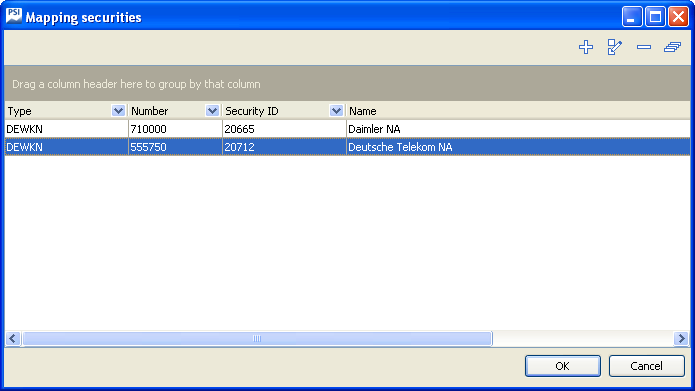The image size is (695, 391).
Task: Click the stacked-layers remove all icon
Action: click(x=672, y=47)
